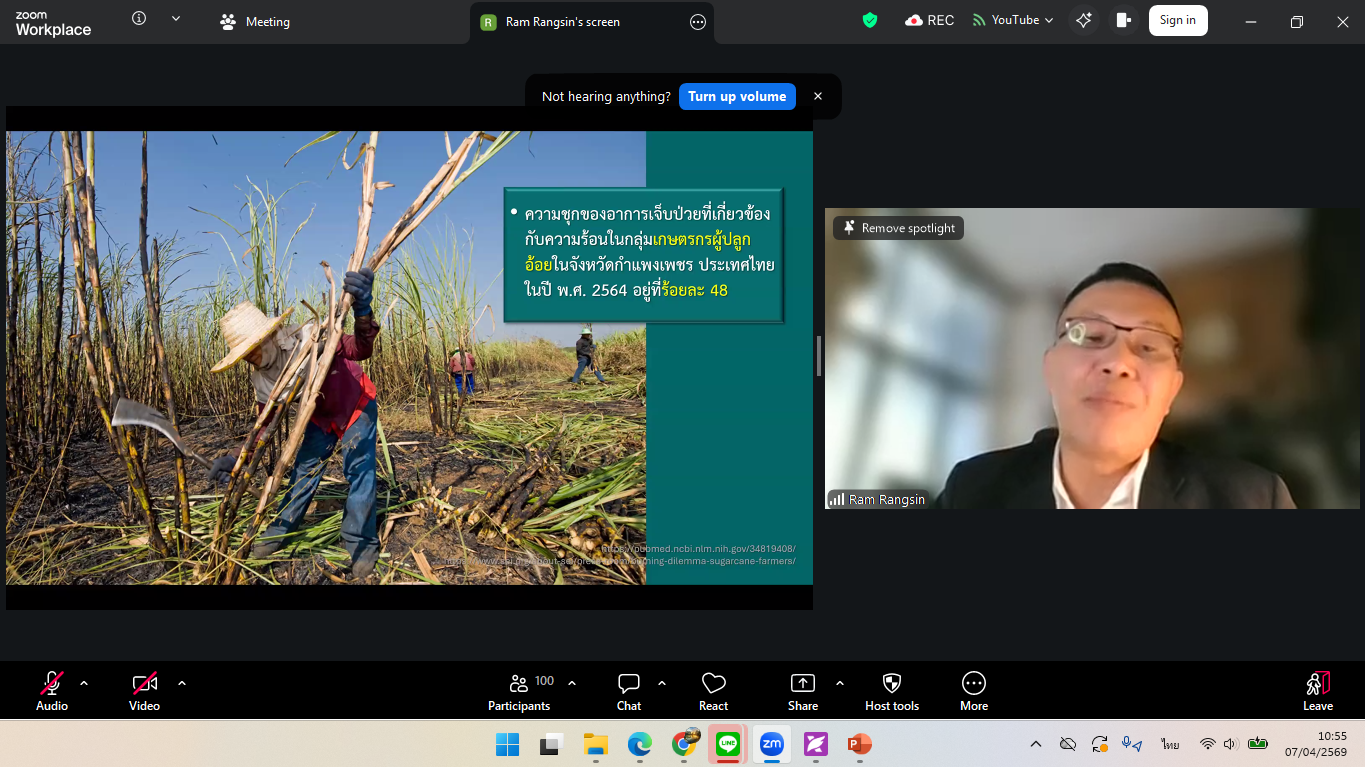This screenshot has width=1365, height=767.
Task: Start video with the Video button
Action: click(145, 690)
